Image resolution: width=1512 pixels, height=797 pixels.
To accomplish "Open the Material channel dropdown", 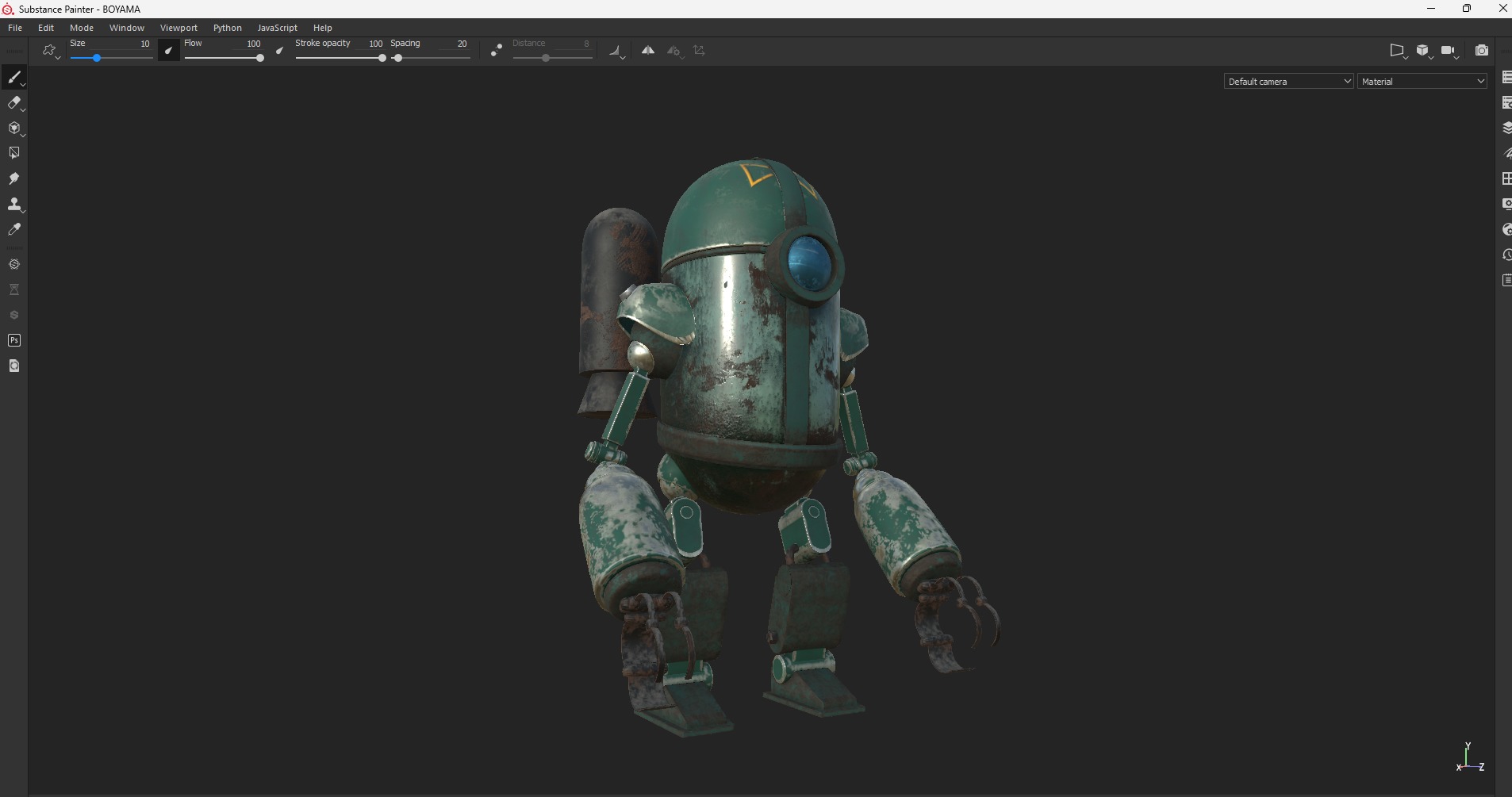I will click(x=1422, y=81).
